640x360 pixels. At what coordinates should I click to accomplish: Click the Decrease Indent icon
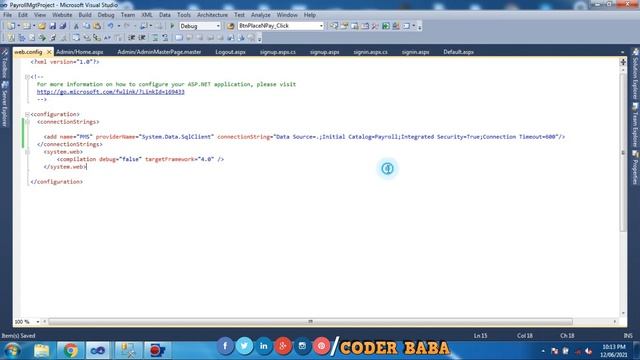tap(132, 38)
